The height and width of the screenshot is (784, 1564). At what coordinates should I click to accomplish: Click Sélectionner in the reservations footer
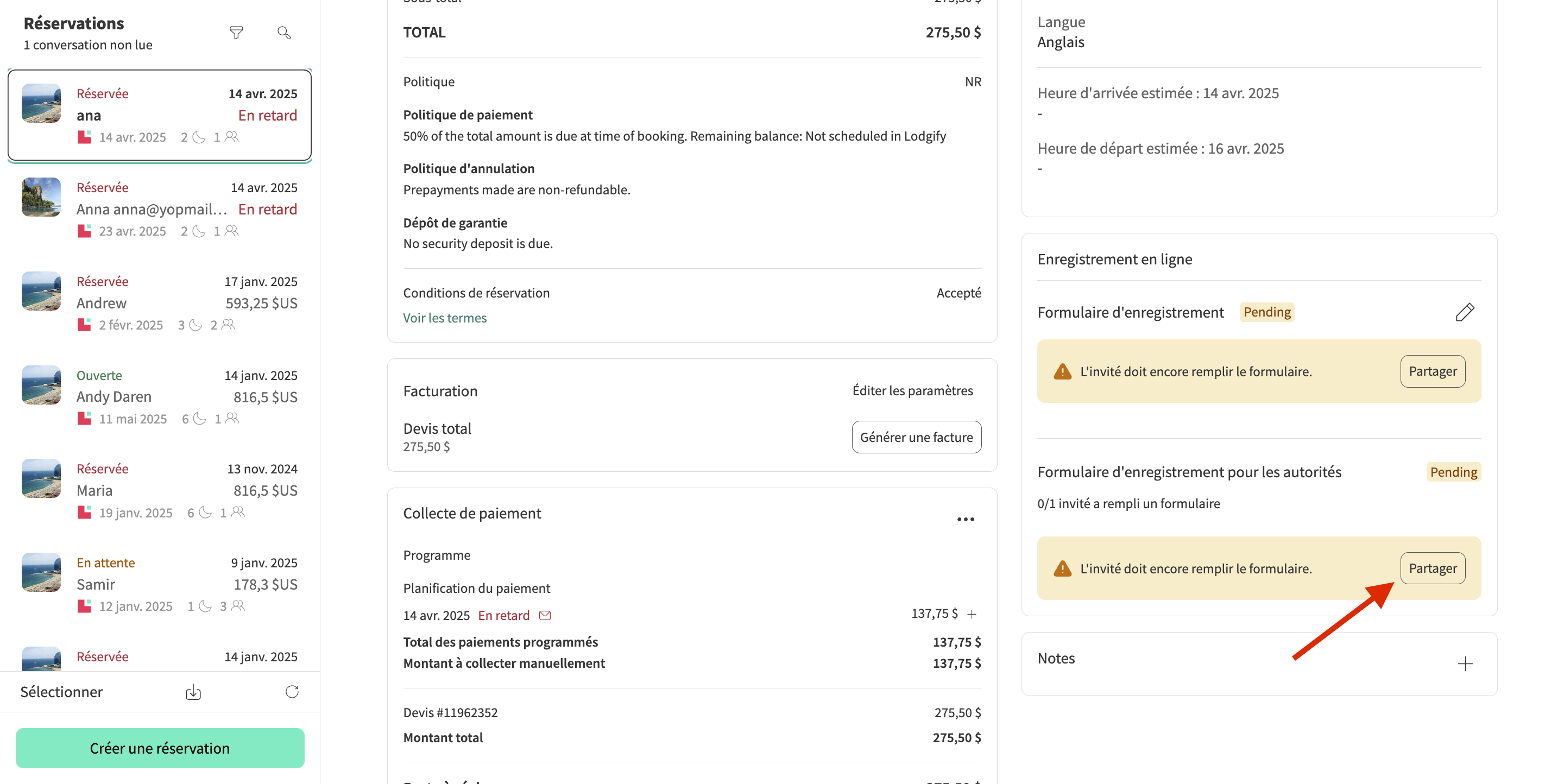pos(61,692)
